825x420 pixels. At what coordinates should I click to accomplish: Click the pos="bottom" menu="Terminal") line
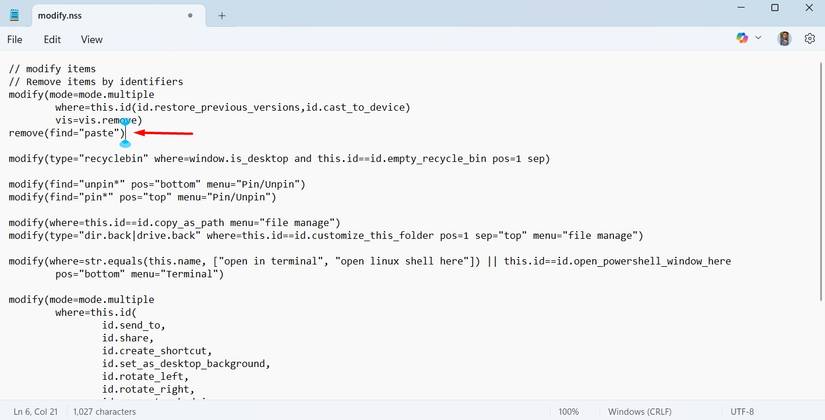click(x=139, y=274)
